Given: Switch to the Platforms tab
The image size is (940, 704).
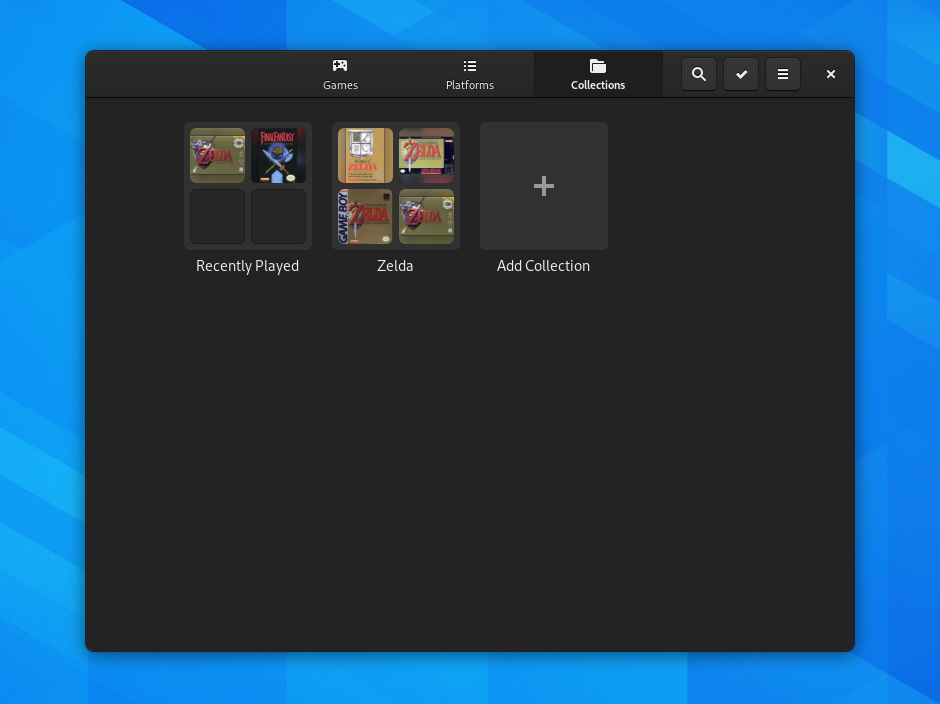Looking at the screenshot, I should [469, 74].
